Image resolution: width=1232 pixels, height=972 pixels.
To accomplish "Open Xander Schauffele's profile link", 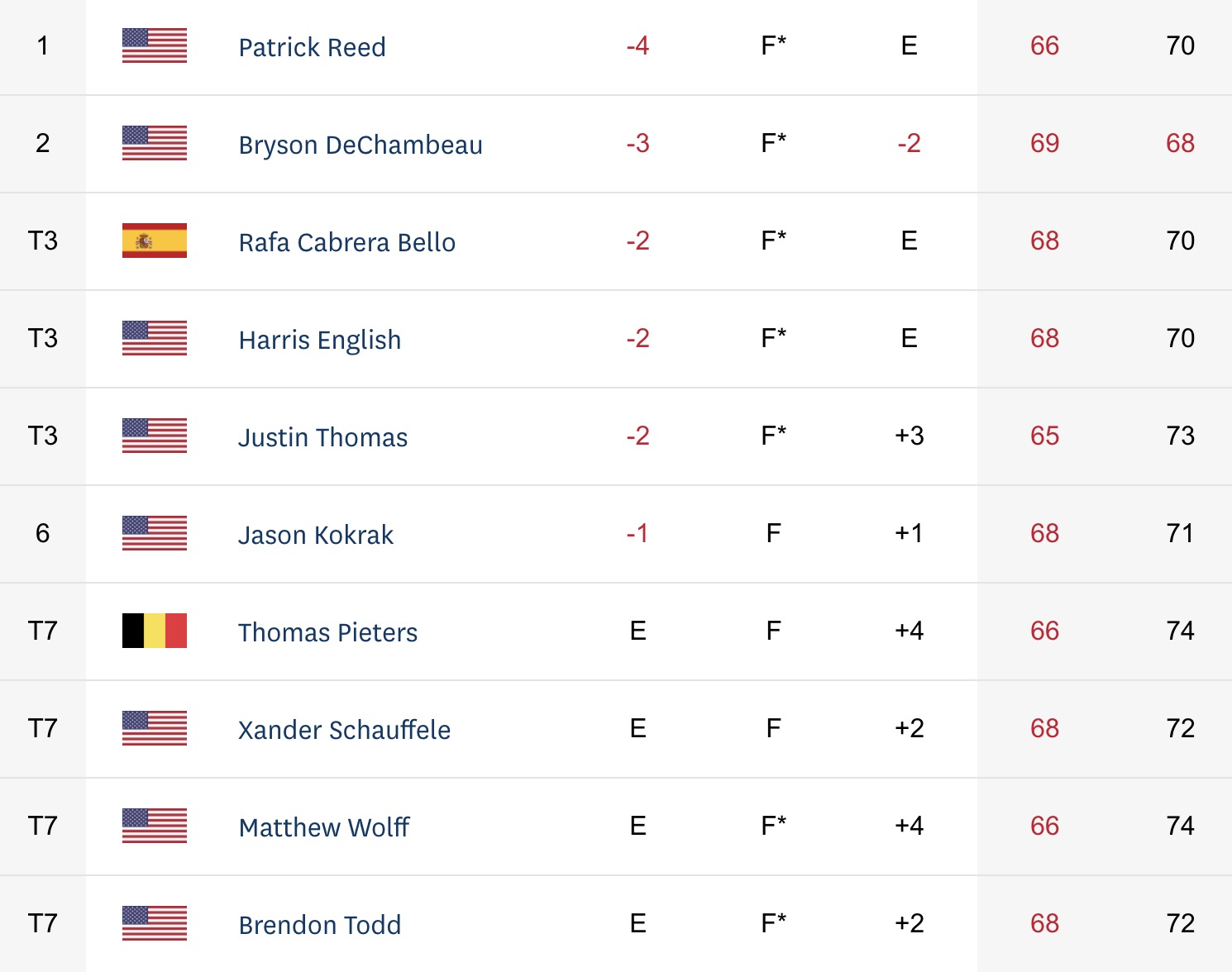I will coord(345,730).
